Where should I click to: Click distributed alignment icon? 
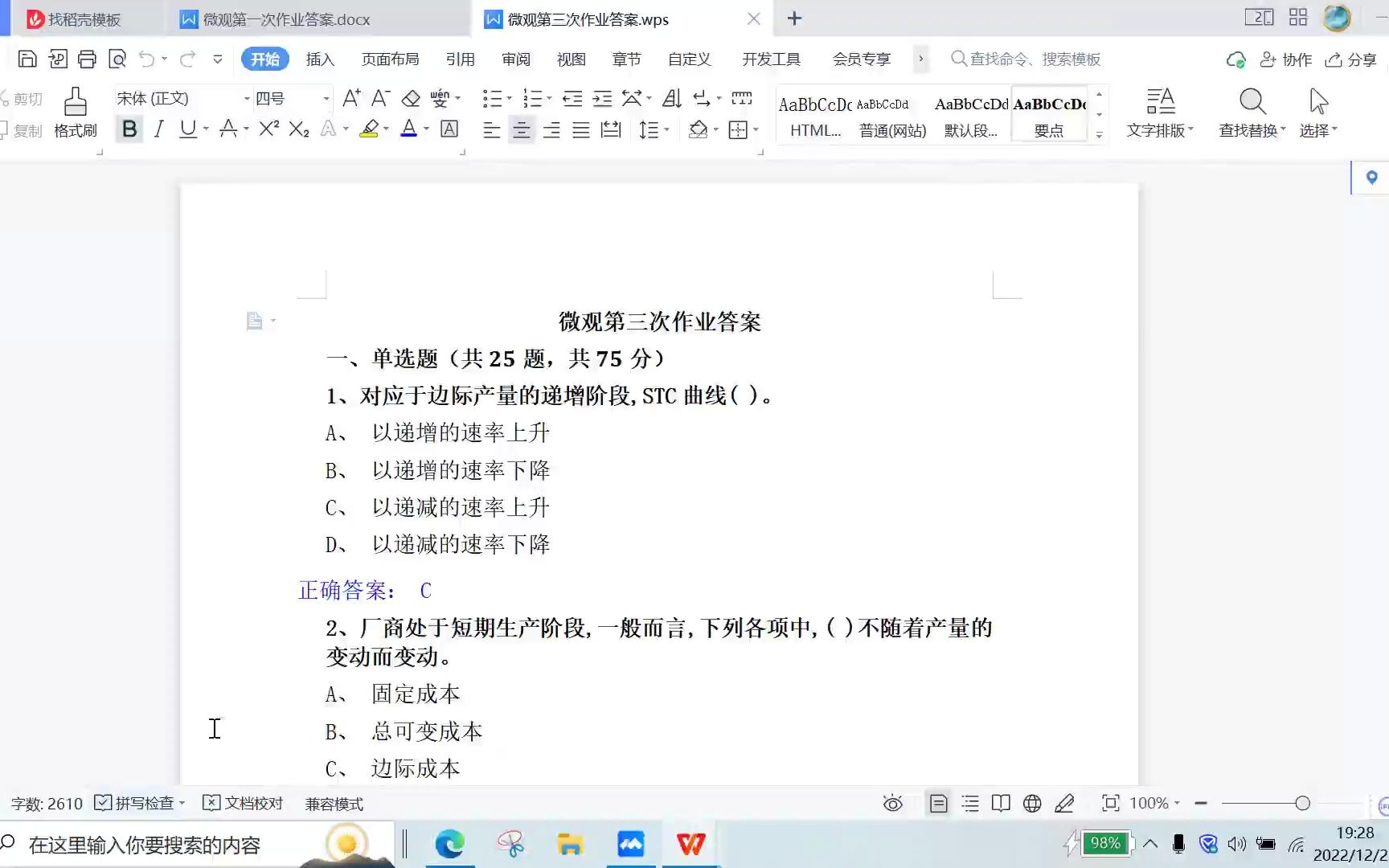[x=611, y=129]
